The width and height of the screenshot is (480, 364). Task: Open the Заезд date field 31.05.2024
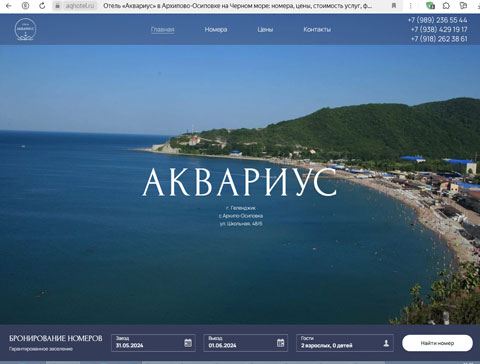(153, 343)
